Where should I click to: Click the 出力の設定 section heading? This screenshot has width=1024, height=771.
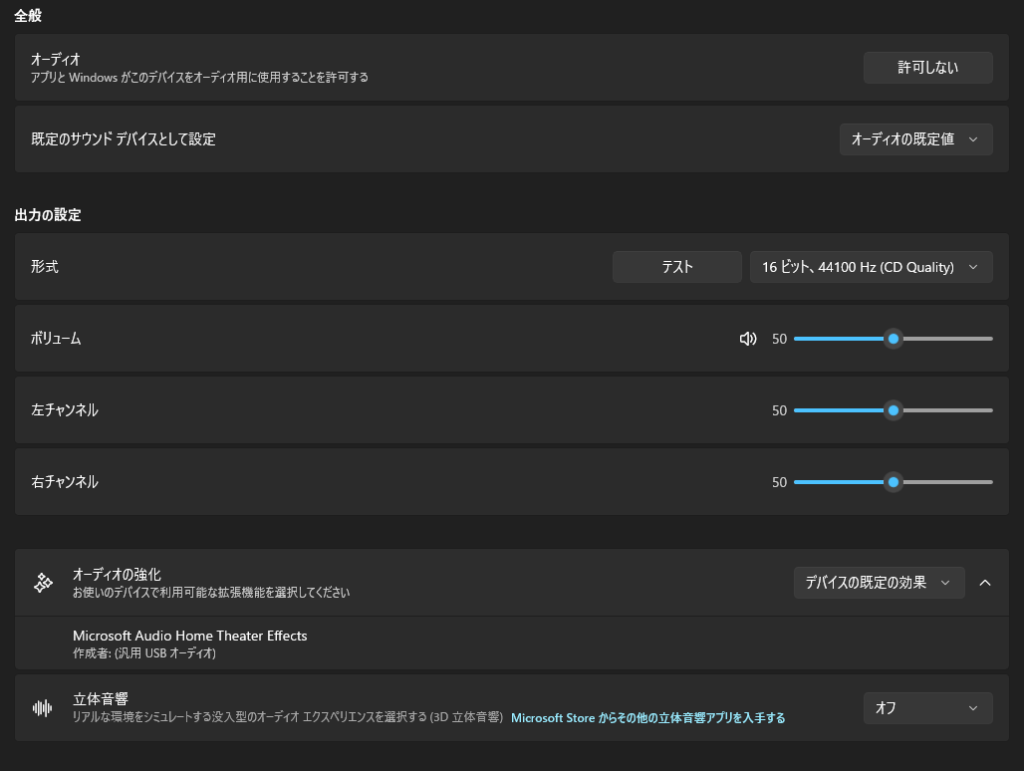click(x=48, y=215)
